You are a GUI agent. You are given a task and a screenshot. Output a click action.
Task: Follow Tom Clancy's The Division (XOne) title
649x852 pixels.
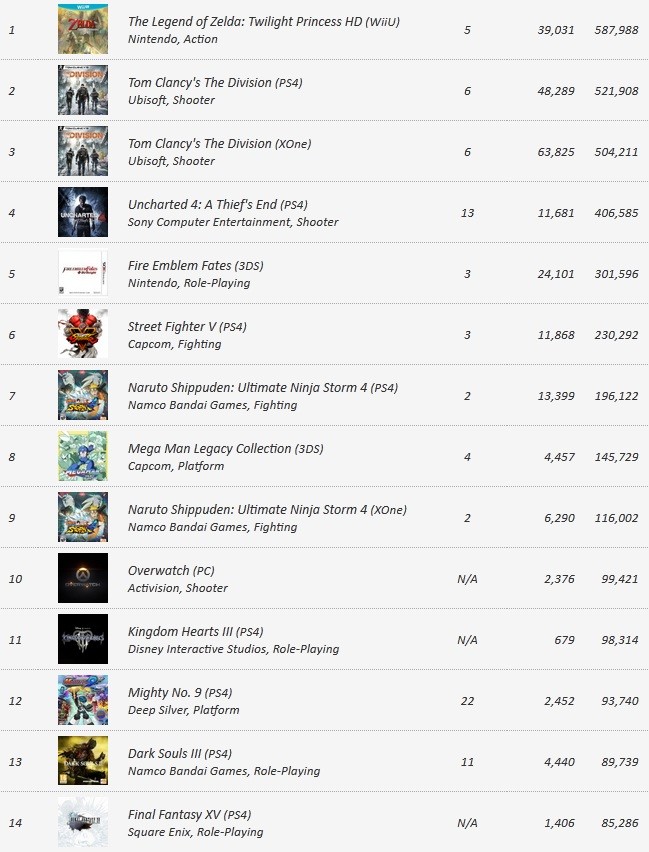coord(220,143)
